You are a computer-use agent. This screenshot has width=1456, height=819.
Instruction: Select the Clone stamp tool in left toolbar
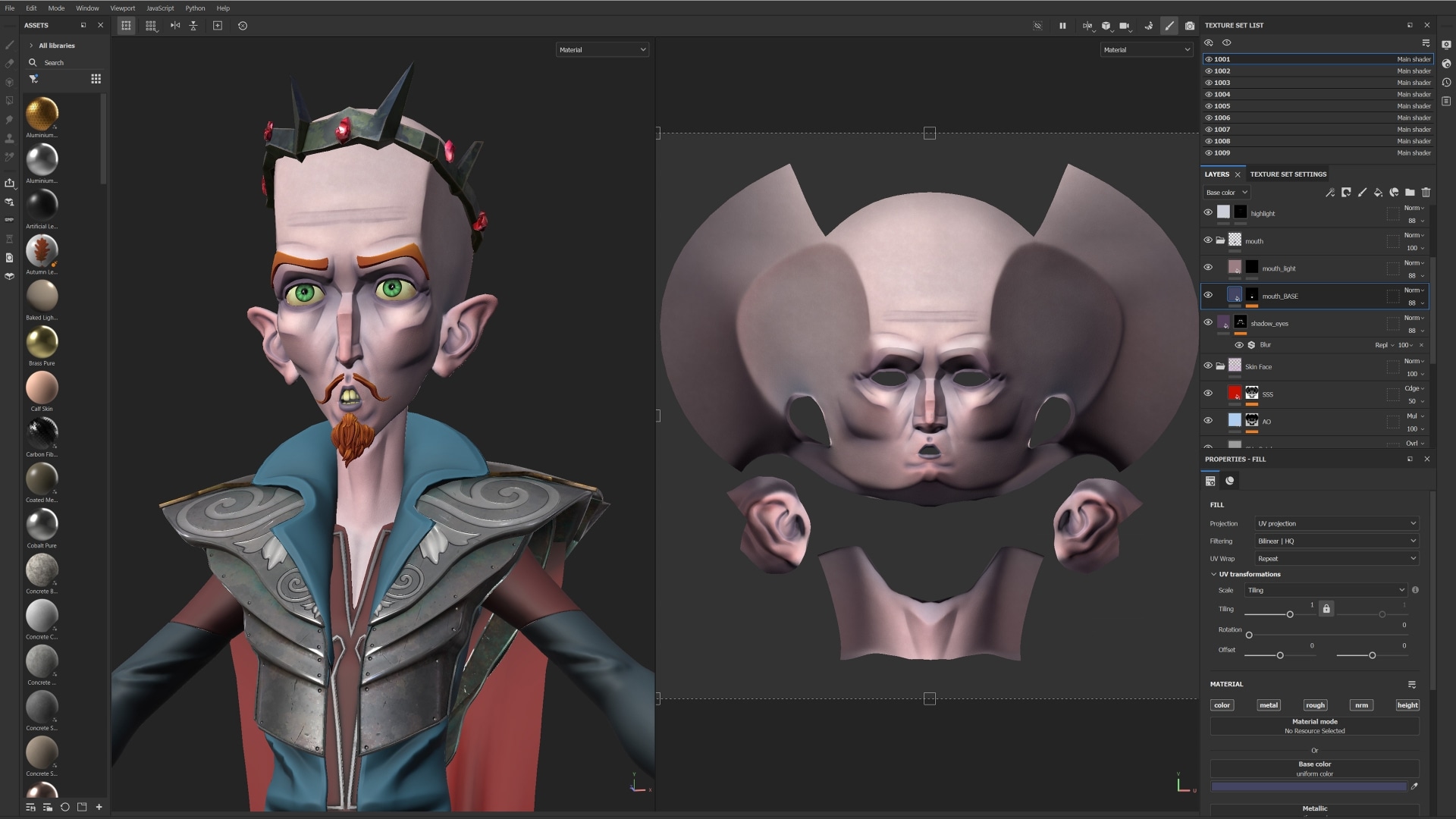click(x=10, y=139)
